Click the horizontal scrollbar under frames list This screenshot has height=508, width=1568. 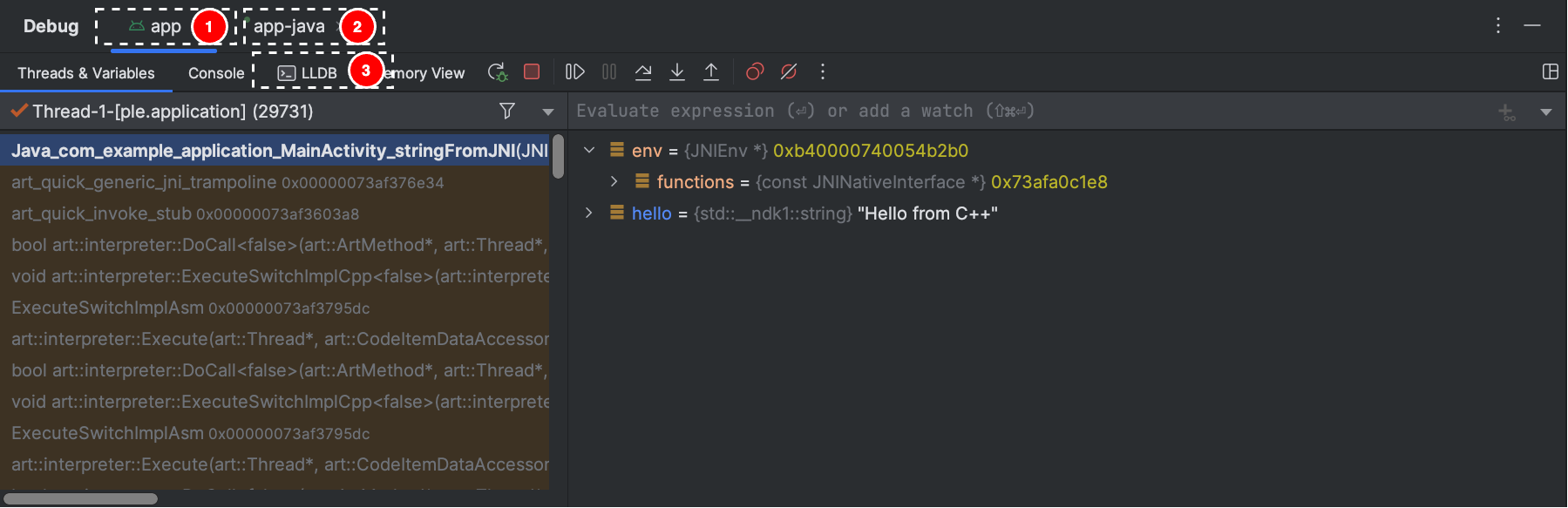pyautogui.click(x=80, y=498)
